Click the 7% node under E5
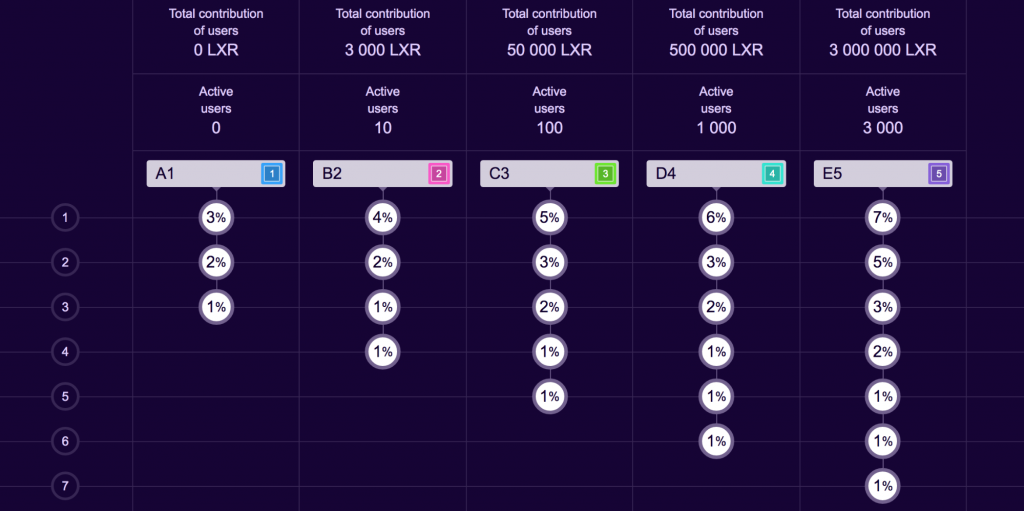This screenshot has width=1024, height=511. click(x=882, y=217)
